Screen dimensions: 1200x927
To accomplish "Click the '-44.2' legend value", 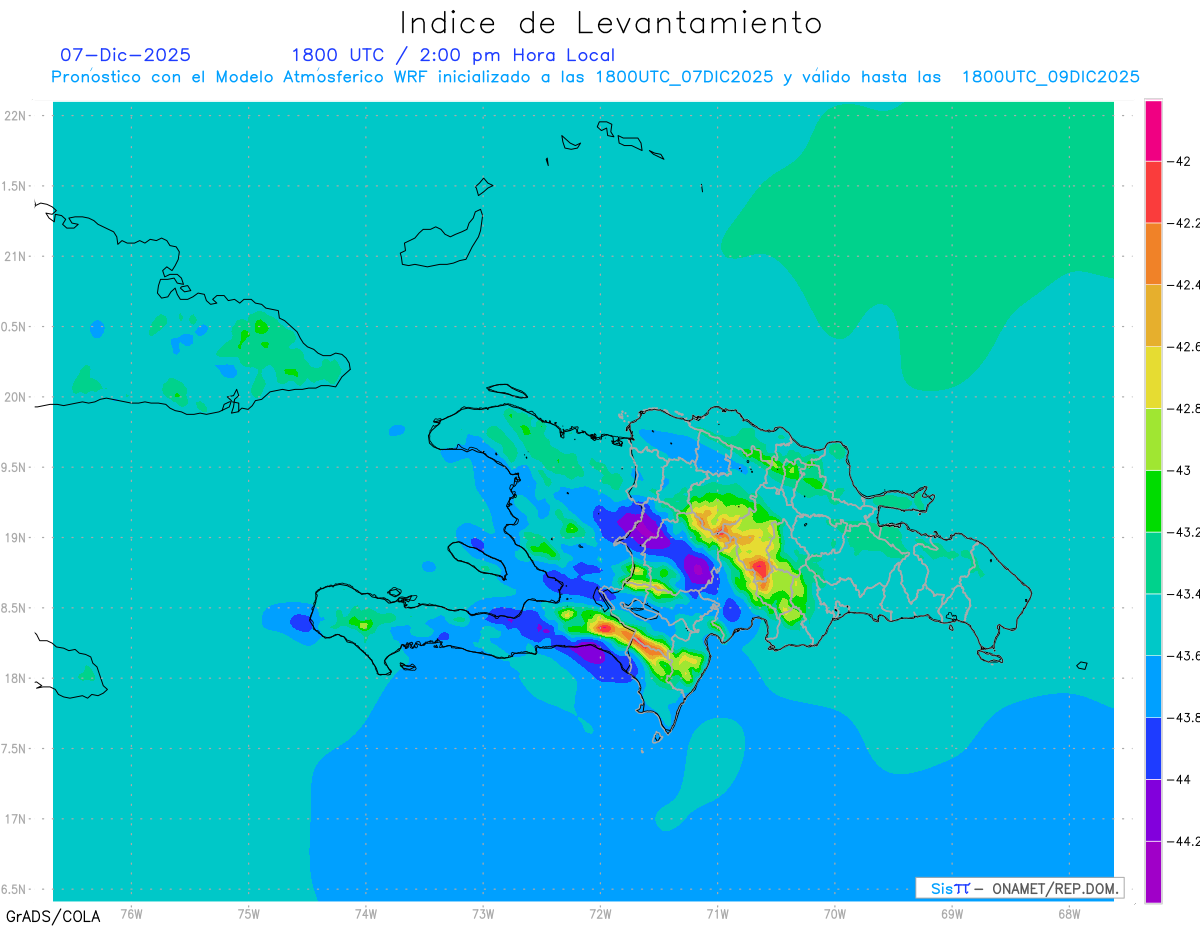I will click(x=1184, y=841).
